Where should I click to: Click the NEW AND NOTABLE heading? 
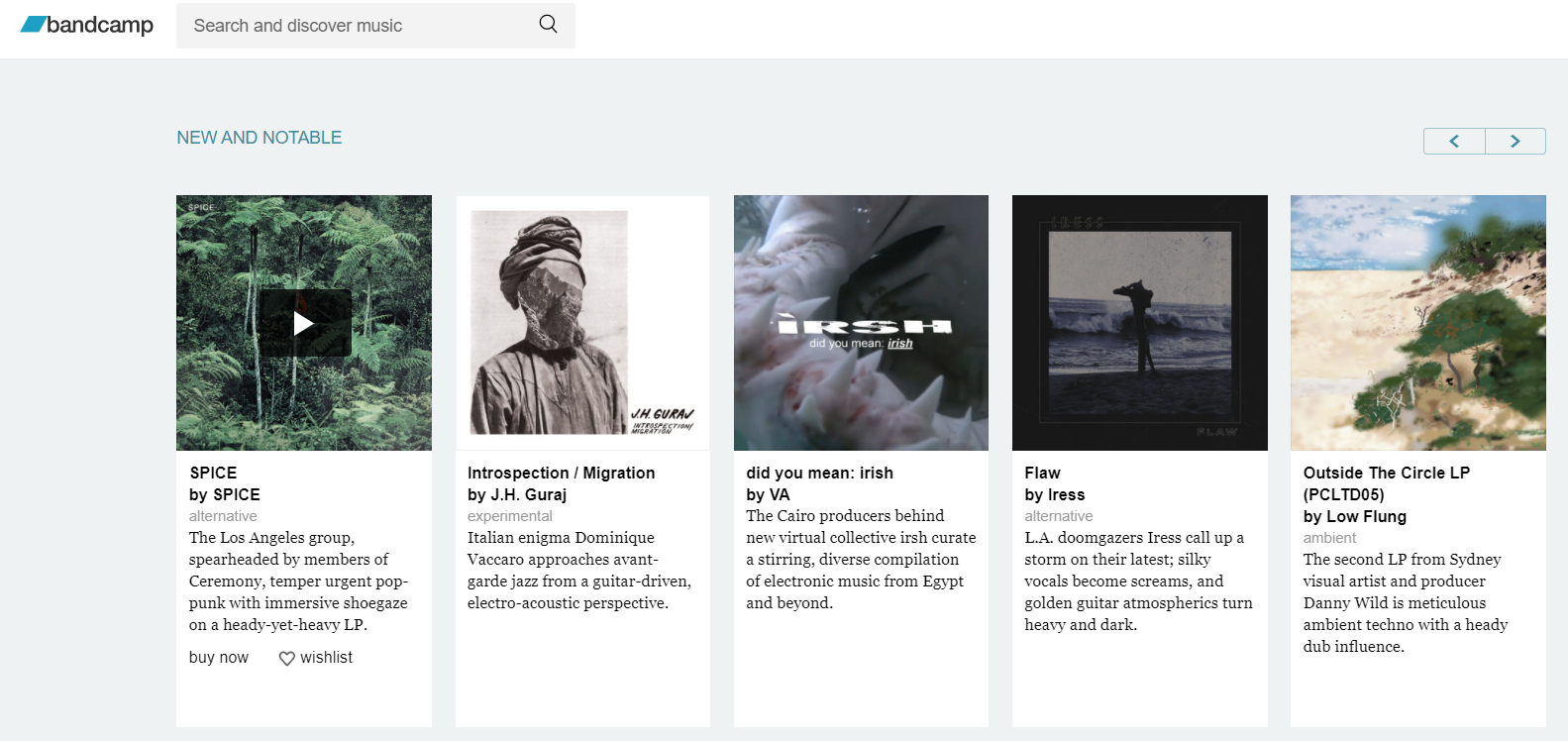pos(260,138)
